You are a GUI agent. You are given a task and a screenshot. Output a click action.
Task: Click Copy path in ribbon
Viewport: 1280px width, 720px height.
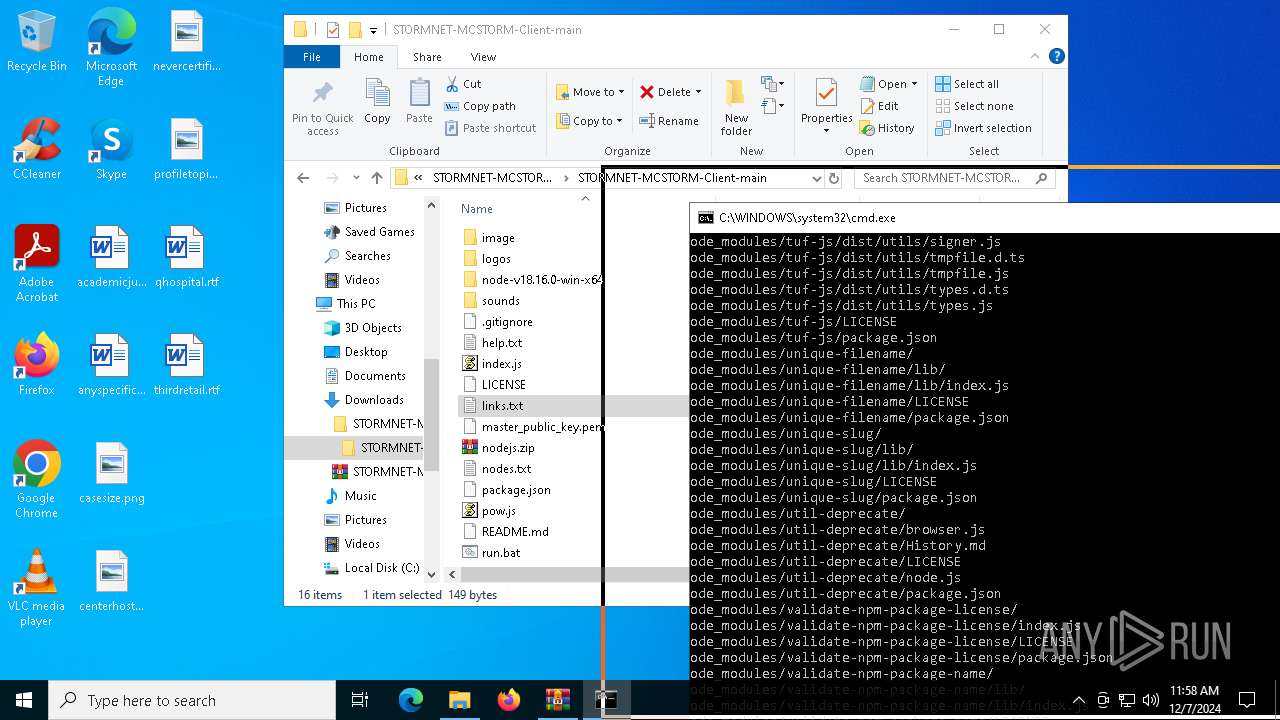tap(479, 106)
